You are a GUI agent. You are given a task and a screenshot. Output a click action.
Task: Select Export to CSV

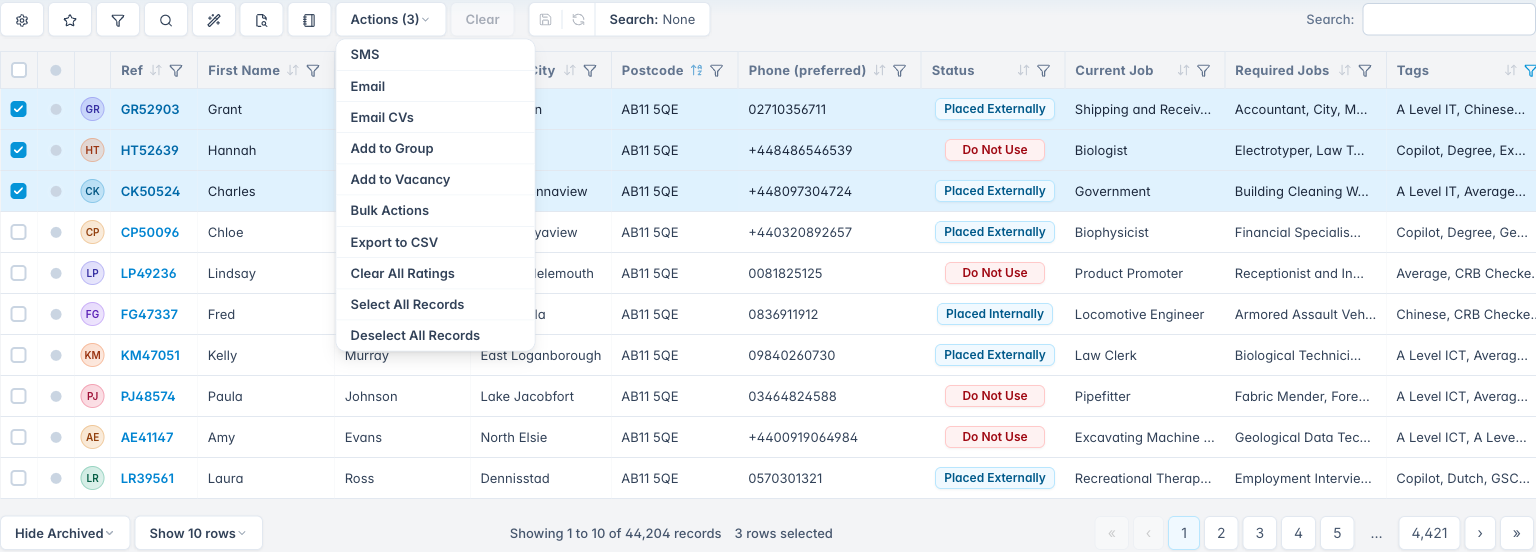tap(435, 242)
